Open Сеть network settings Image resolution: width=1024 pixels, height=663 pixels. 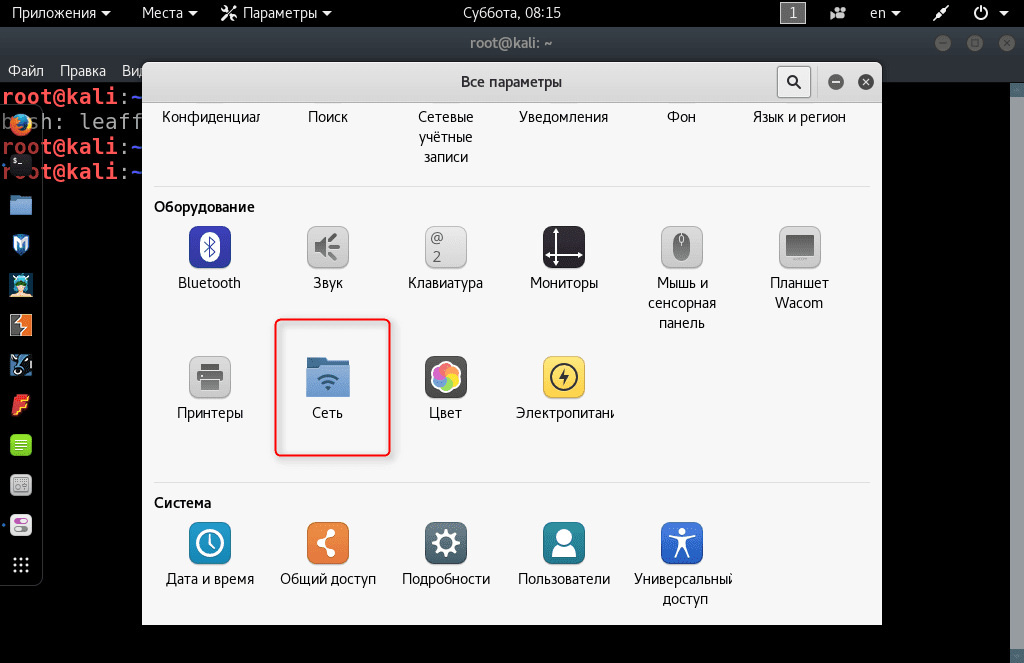[328, 388]
